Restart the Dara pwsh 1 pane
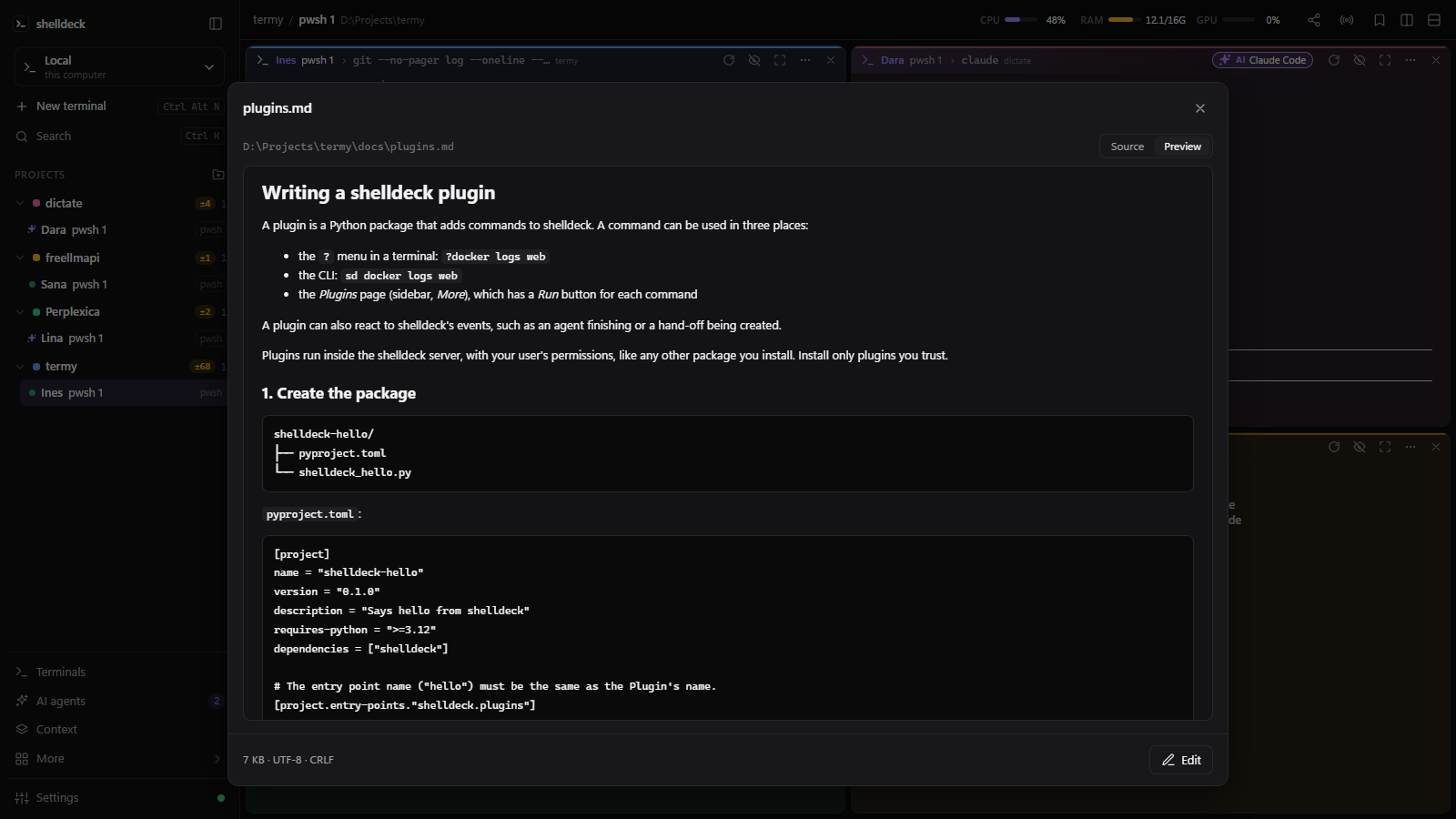 [x=1334, y=60]
